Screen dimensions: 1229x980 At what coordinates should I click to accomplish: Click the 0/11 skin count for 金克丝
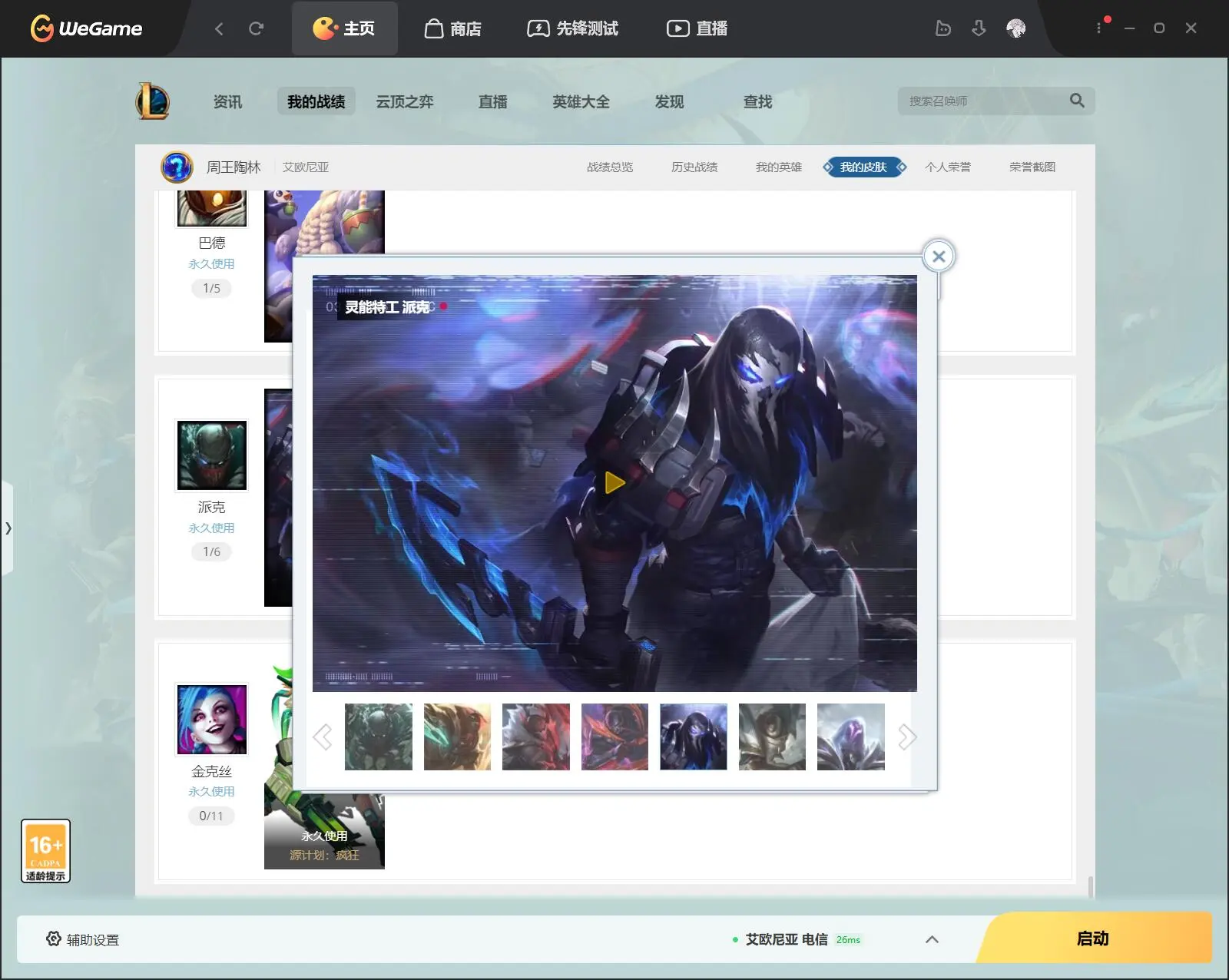click(x=211, y=816)
